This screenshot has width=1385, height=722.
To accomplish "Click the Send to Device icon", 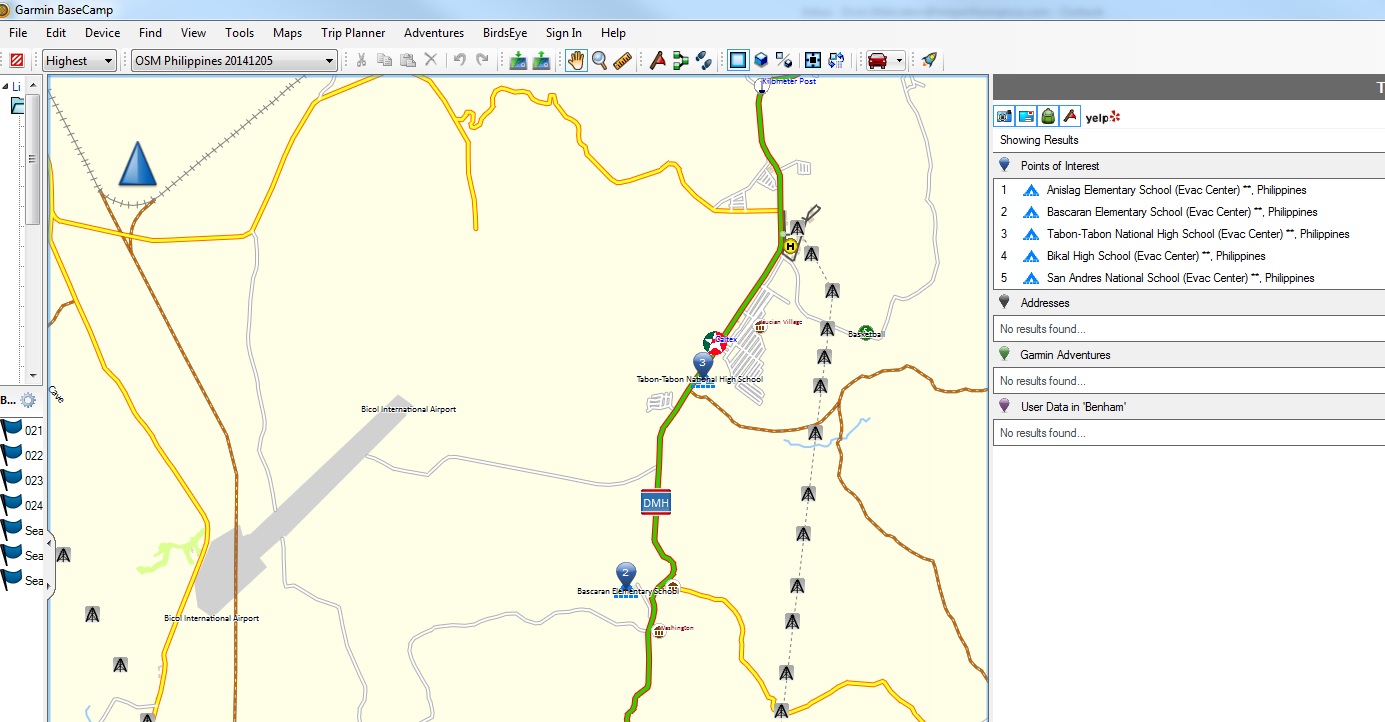I will pyautogui.click(x=518, y=61).
